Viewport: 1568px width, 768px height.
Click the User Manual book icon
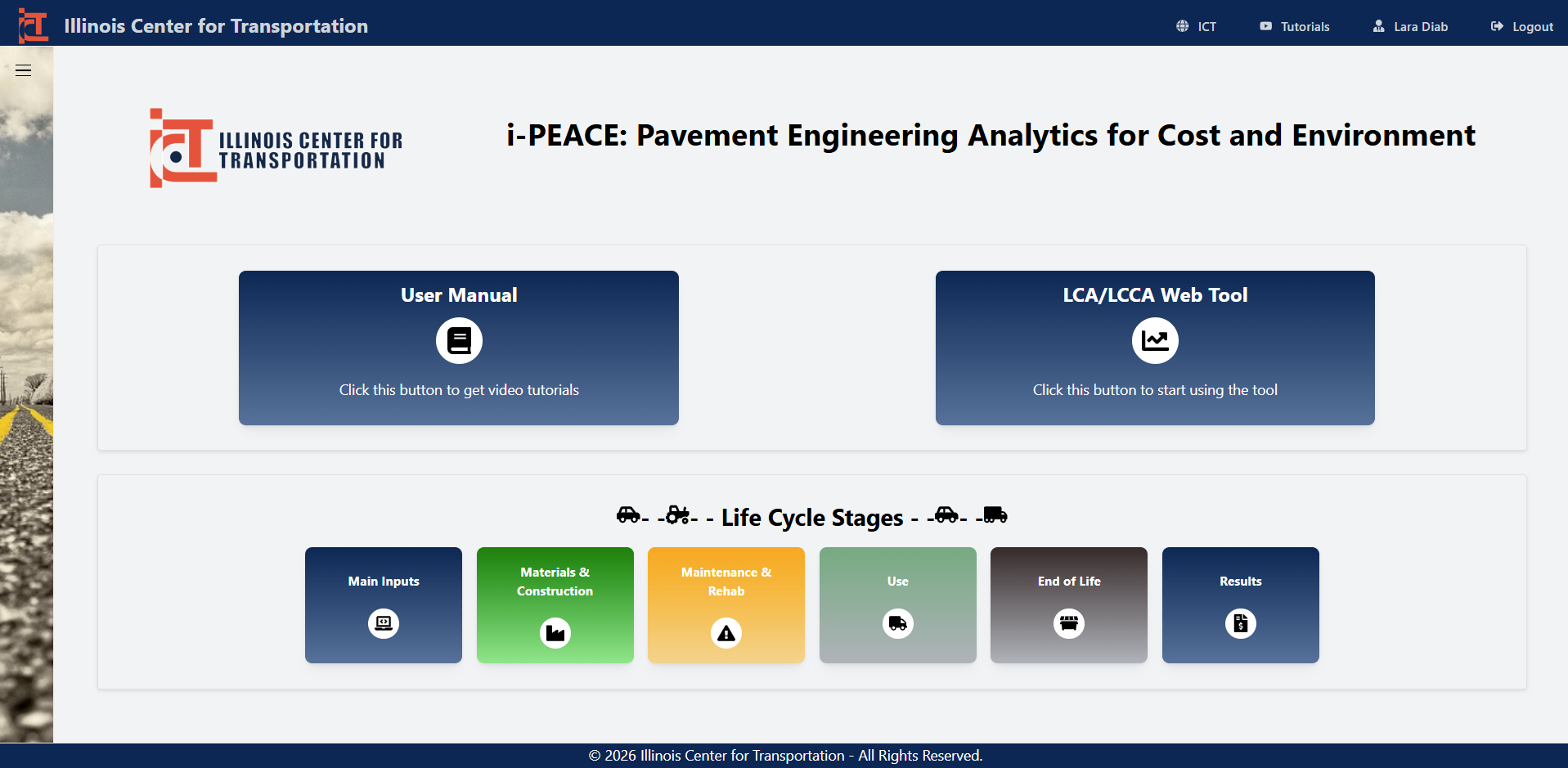(x=459, y=340)
